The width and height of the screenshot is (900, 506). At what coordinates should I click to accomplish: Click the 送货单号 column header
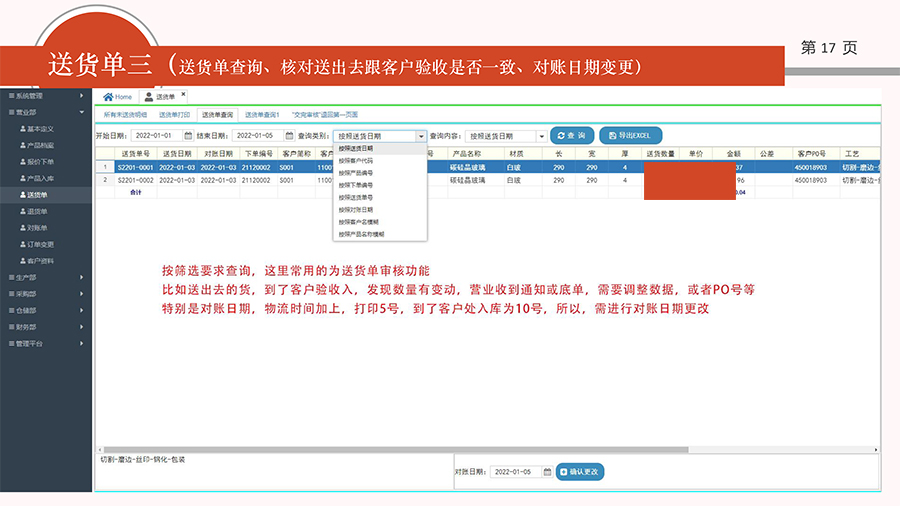(x=135, y=154)
